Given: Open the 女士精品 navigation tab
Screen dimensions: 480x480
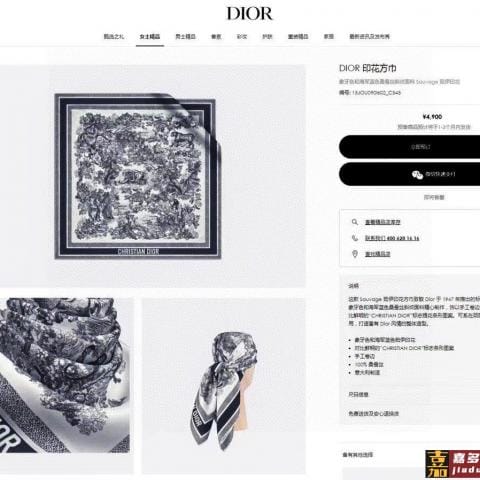Looking at the screenshot, I should 150,37.
